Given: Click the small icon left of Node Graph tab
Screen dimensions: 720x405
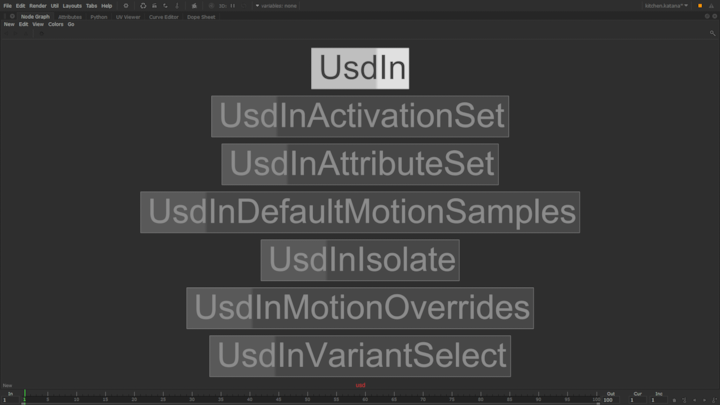Looking at the screenshot, I should [12, 17].
